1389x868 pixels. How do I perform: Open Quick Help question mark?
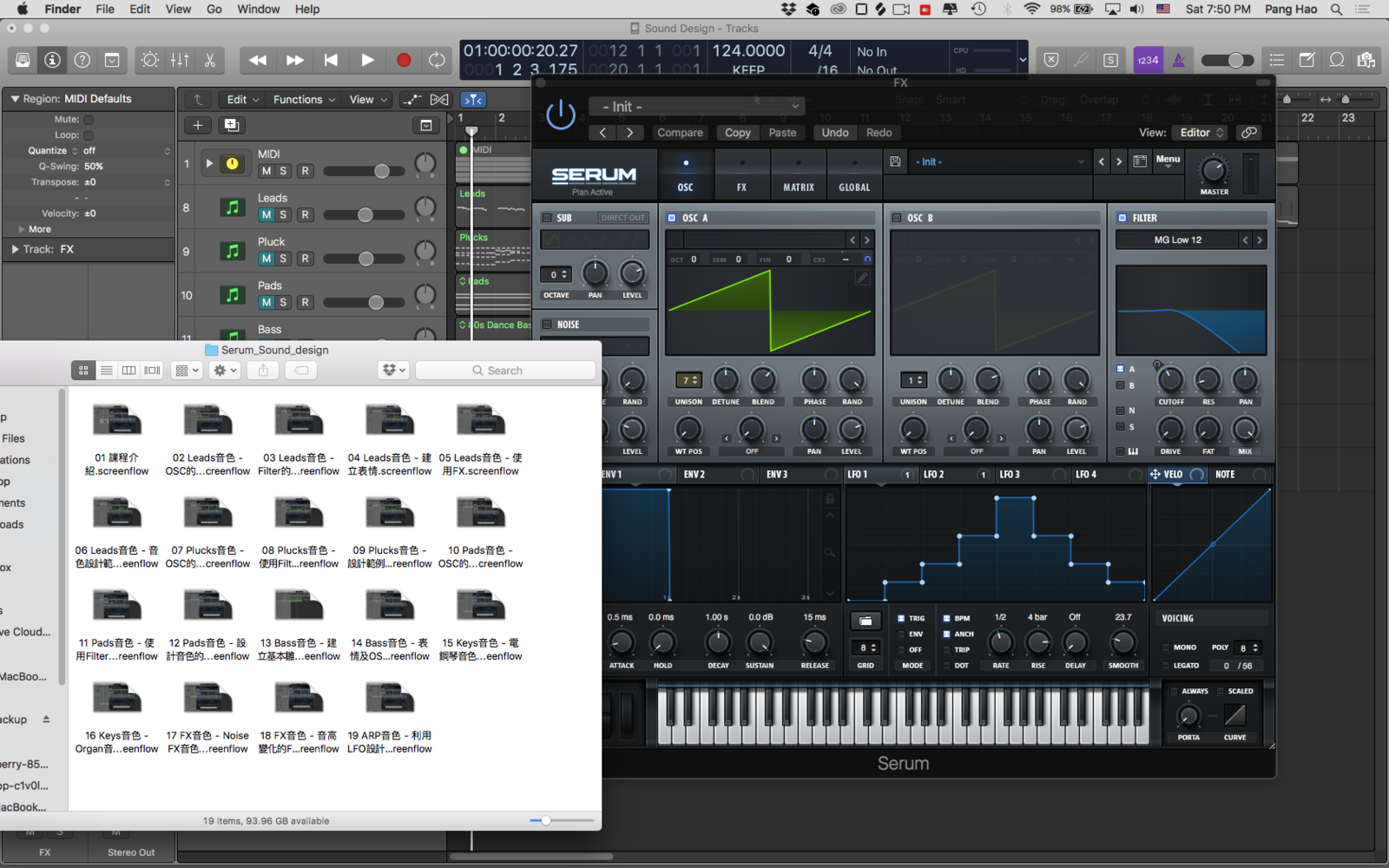click(x=82, y=60)
